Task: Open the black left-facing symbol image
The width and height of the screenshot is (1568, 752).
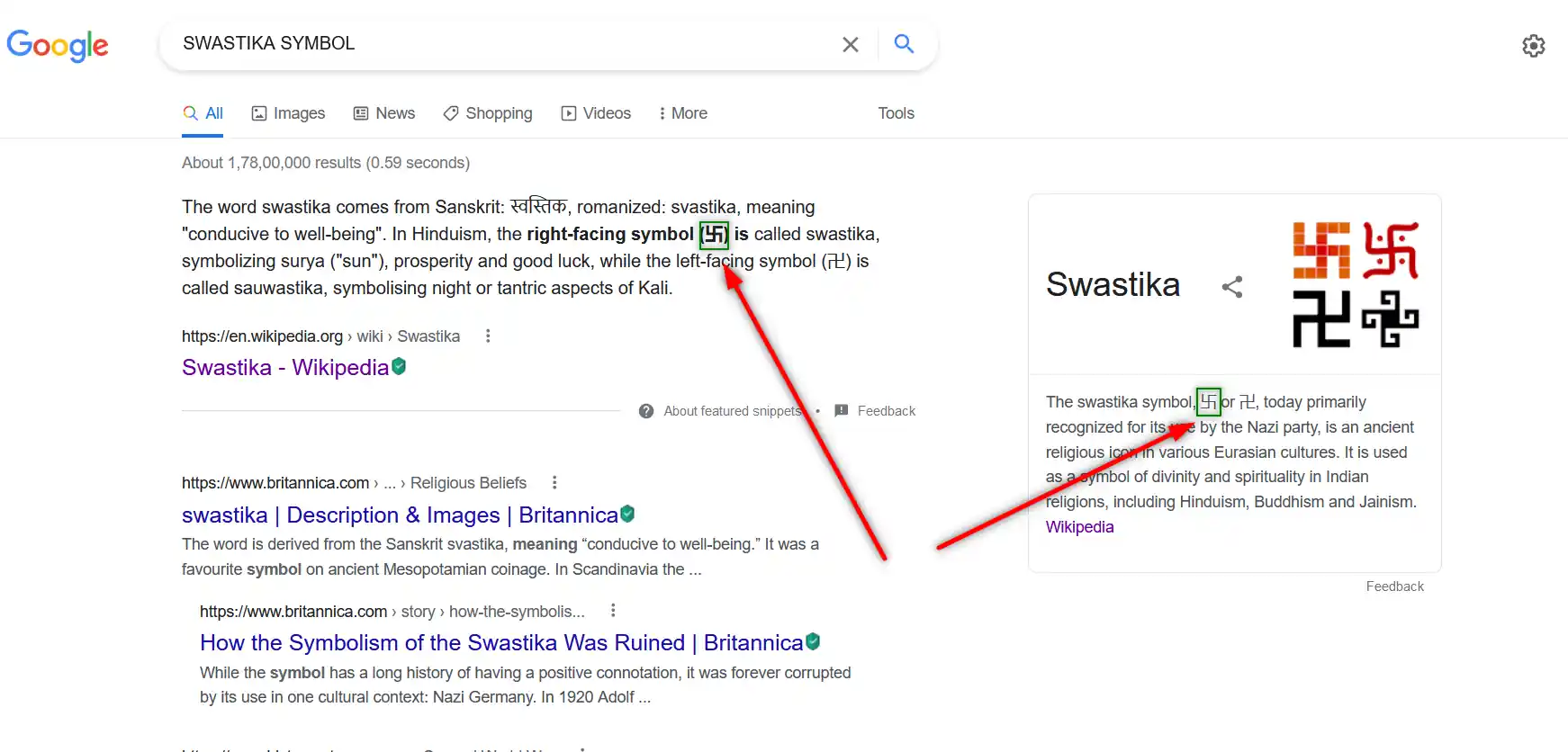Action: [x=1321, y=318]
